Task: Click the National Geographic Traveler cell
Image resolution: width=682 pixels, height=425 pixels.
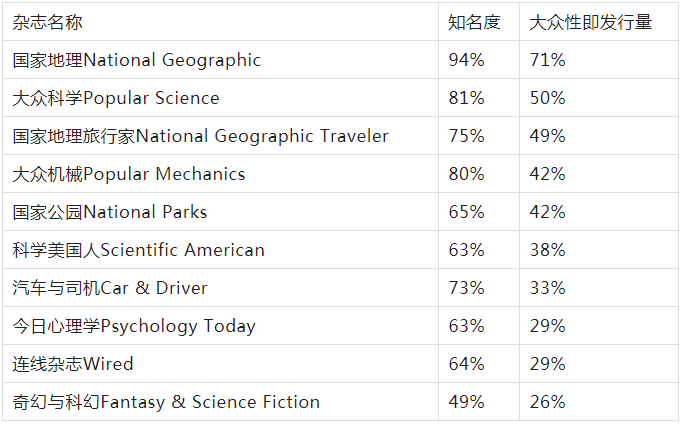Action: [201, 136]
